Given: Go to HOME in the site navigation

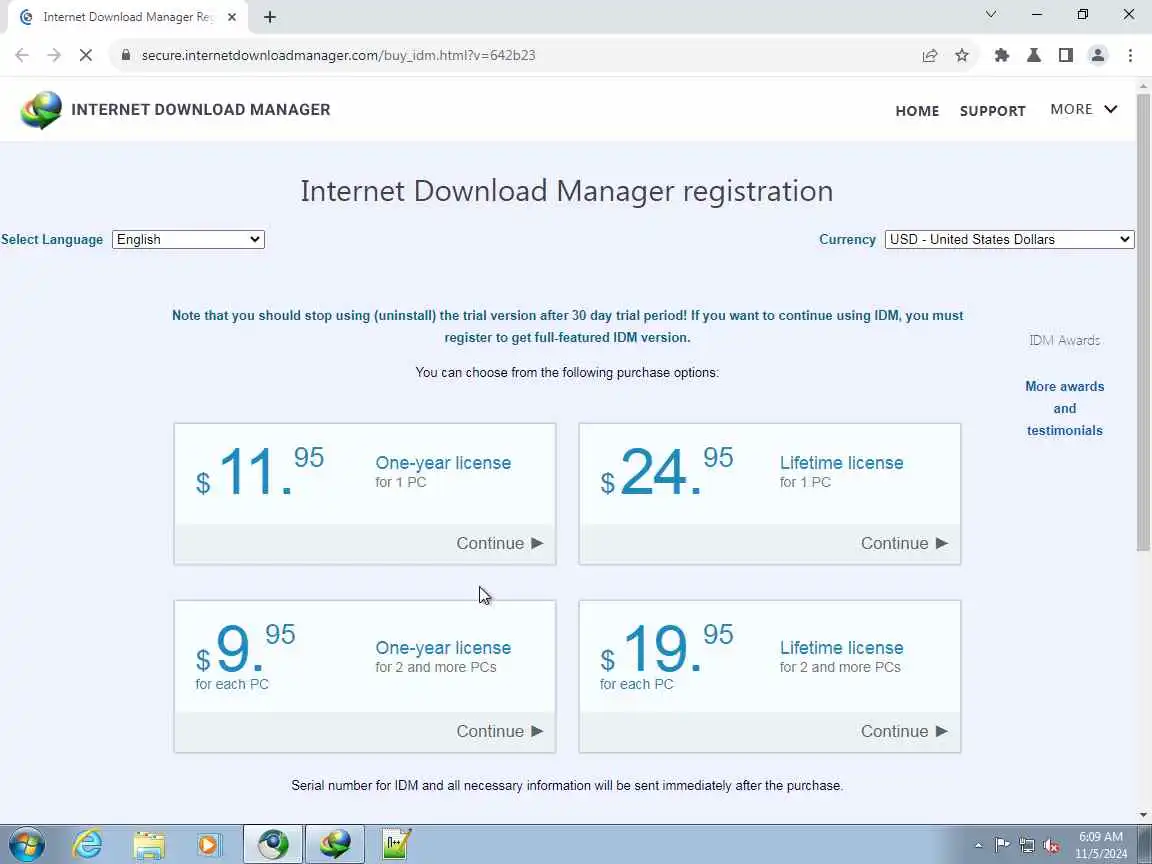Looking at the screenshot, I should (x=917, y=111).
